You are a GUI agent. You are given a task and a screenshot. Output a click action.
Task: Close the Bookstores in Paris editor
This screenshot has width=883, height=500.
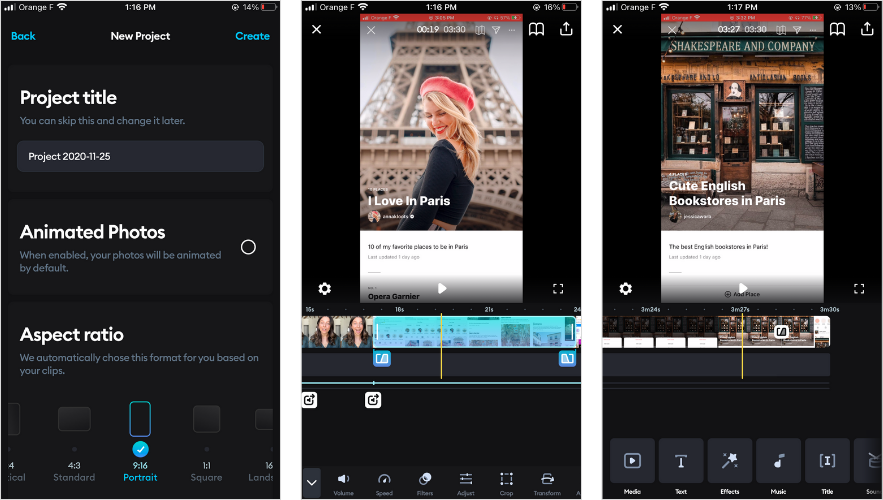pos(617,29)
